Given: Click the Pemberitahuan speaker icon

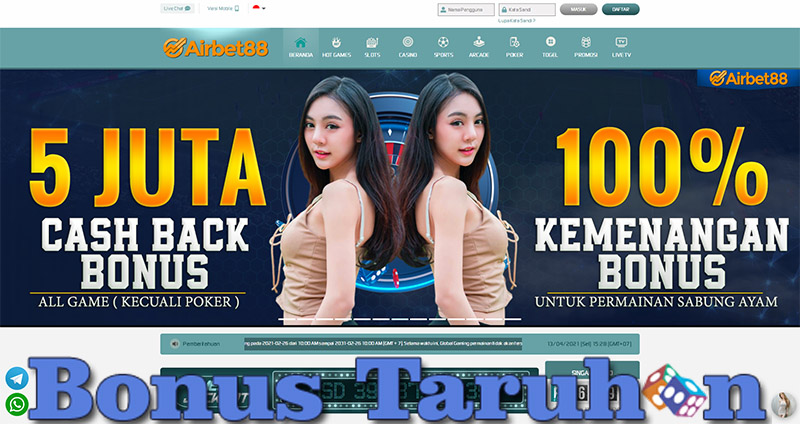Looking at the screenshot, I should point(174,344).
